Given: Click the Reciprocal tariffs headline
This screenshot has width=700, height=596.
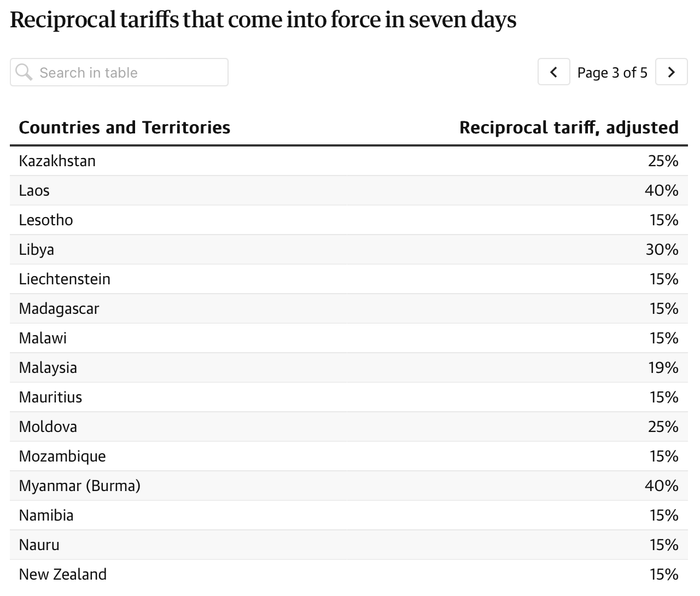Looking at the screenshot, I should pos(263,21).
